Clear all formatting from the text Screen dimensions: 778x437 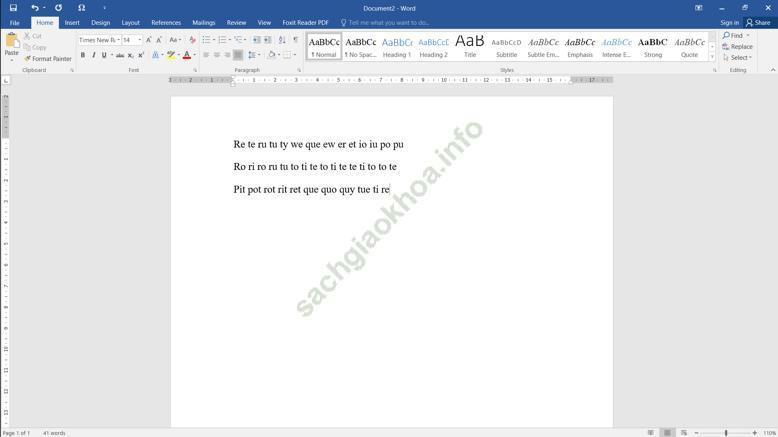tap(193, 40)
